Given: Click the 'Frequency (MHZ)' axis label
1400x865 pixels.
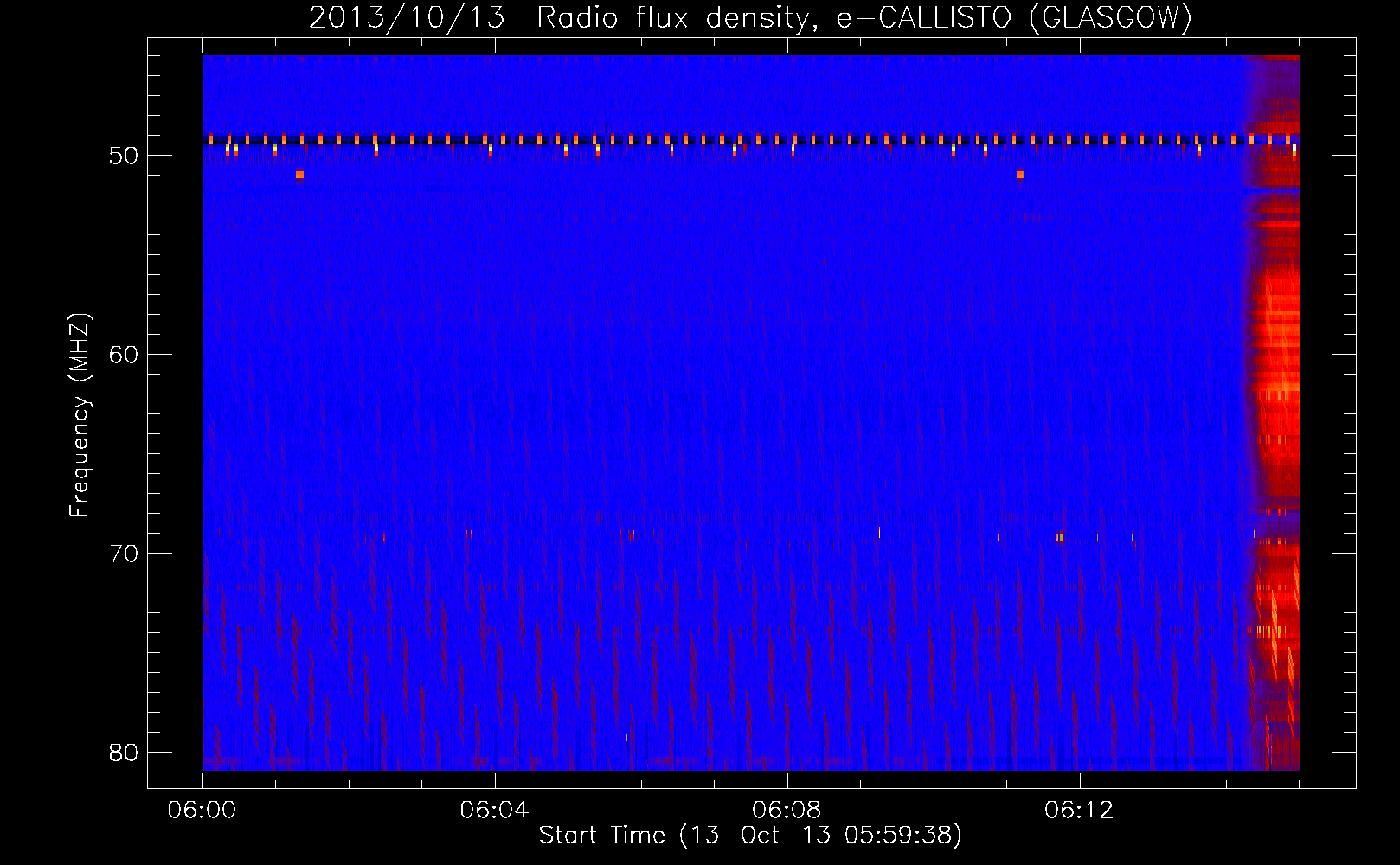Looking at the screenshot, I should [80, 415].
